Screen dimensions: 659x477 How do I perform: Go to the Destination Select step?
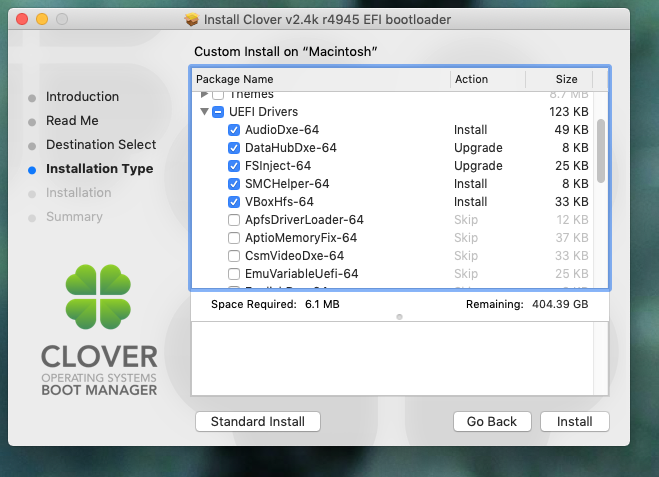click(101, 145)
